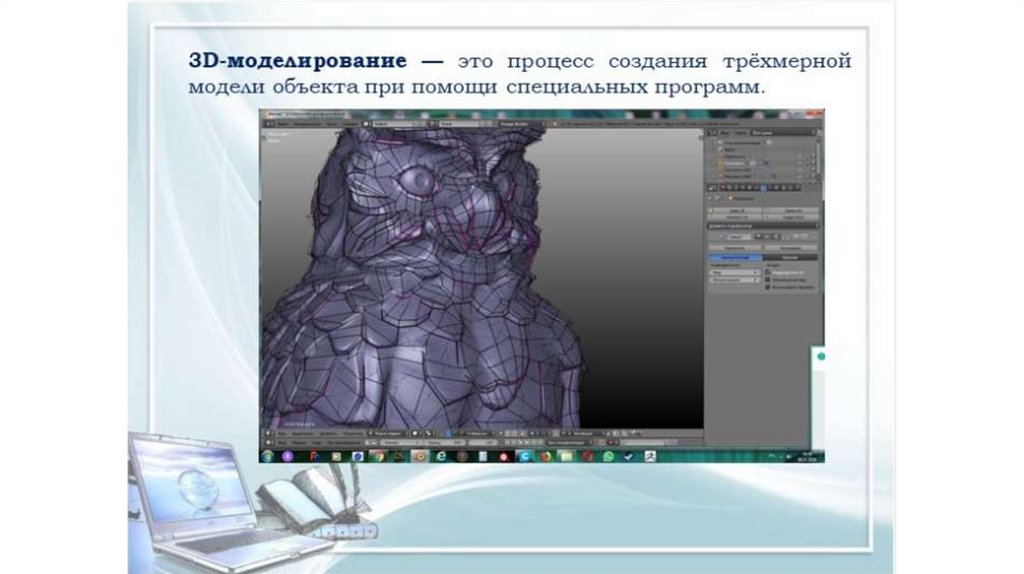Viewport: 1024px width, 574px height.
Task: Open Internet Explorer from the taskbar
Action: click(x=441, y=456)
